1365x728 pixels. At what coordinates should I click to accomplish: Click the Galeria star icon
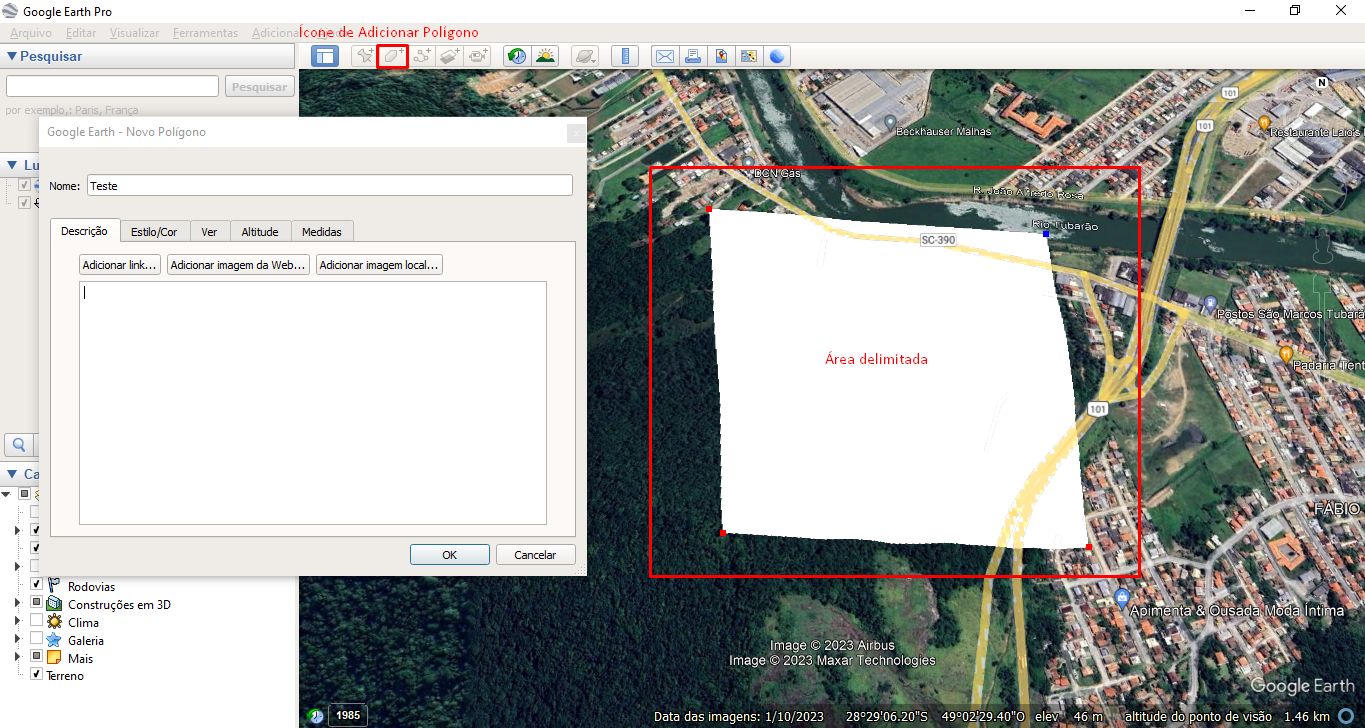[54, 640]
